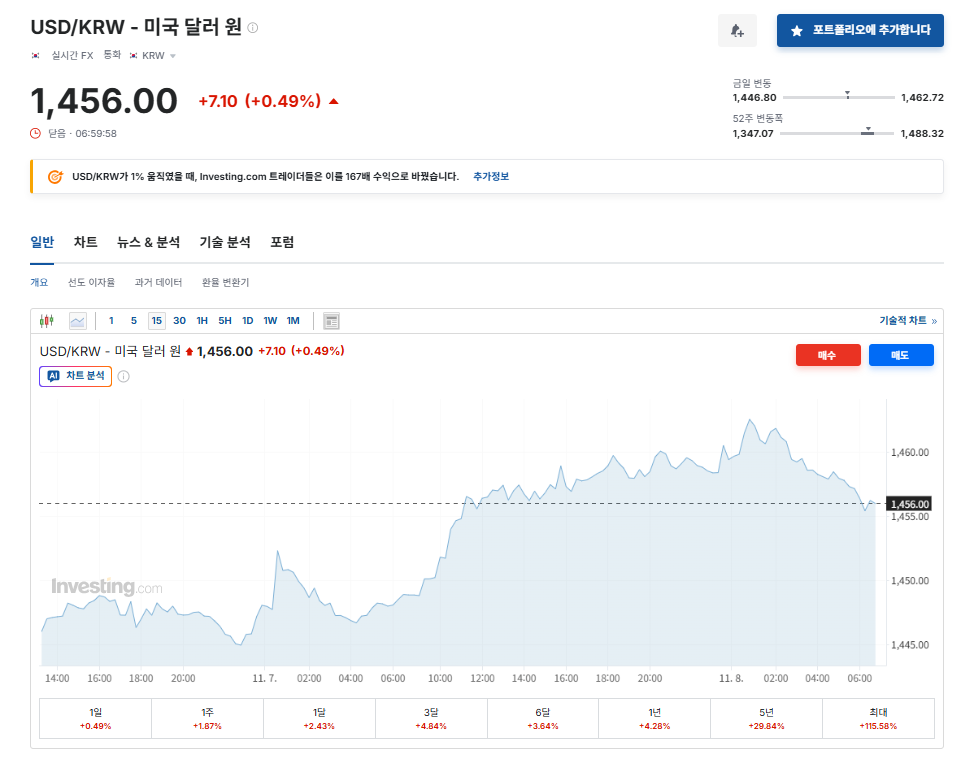Select the candlestick chart type icon
Viewport: 958px width, 757px height.
tap(46, 320)
